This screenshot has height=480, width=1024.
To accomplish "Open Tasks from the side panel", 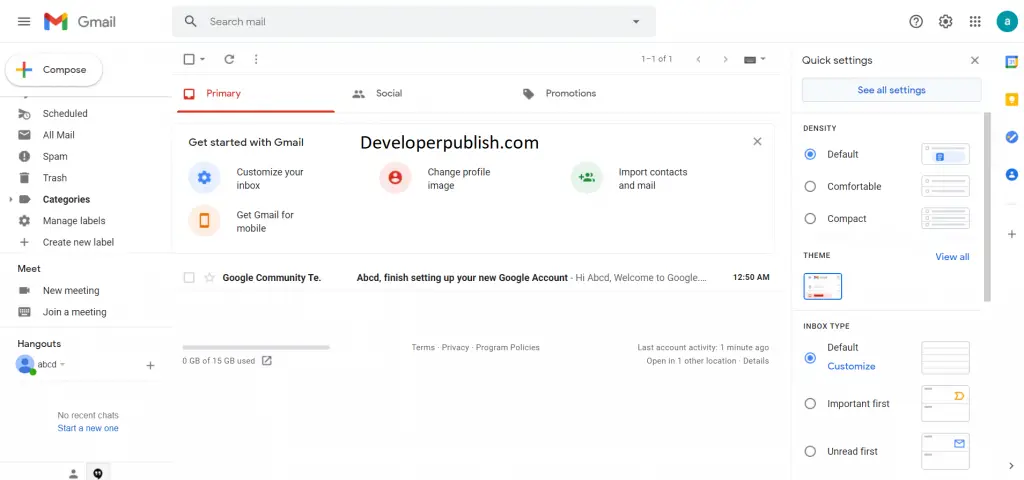I will point(1012,137).
